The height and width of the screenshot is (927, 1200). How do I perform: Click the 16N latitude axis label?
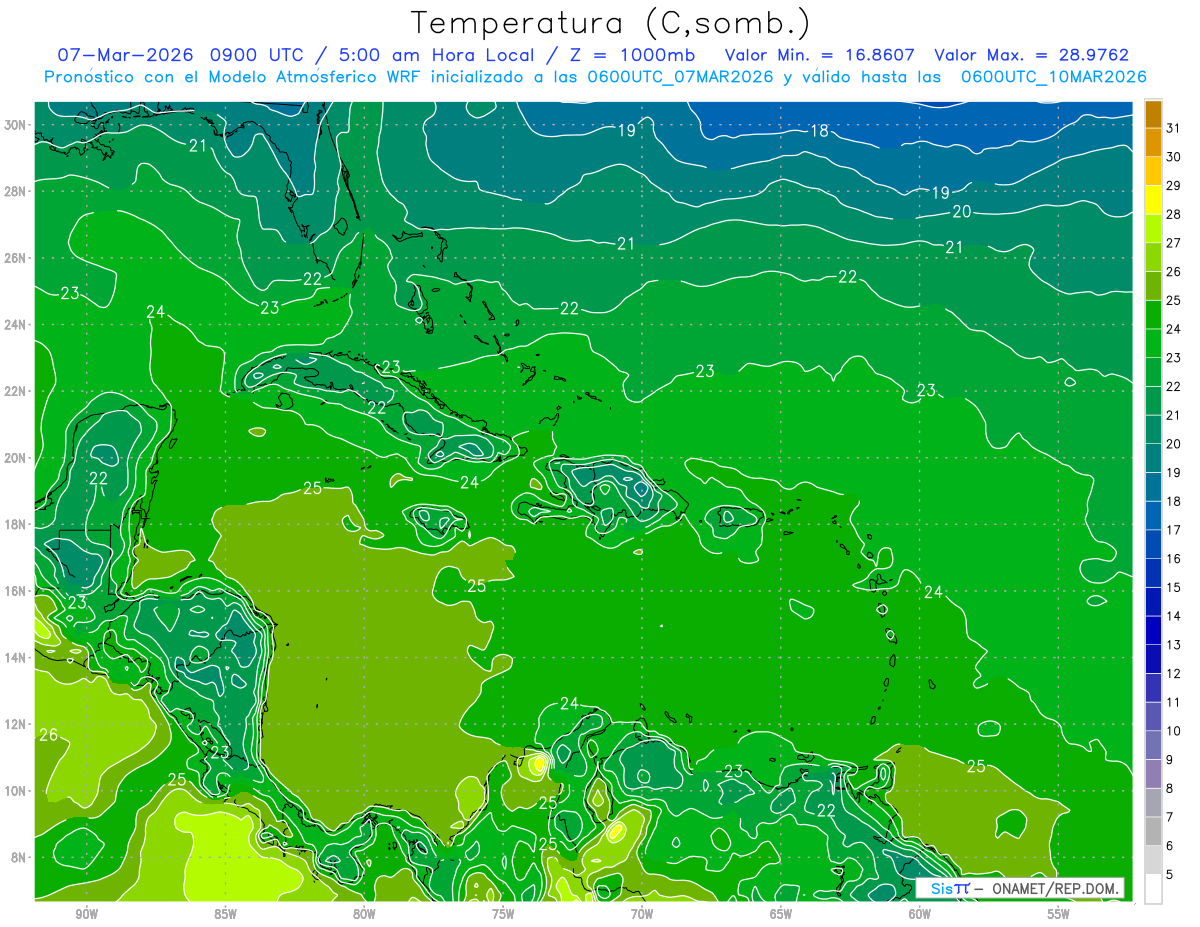[16, 591]
